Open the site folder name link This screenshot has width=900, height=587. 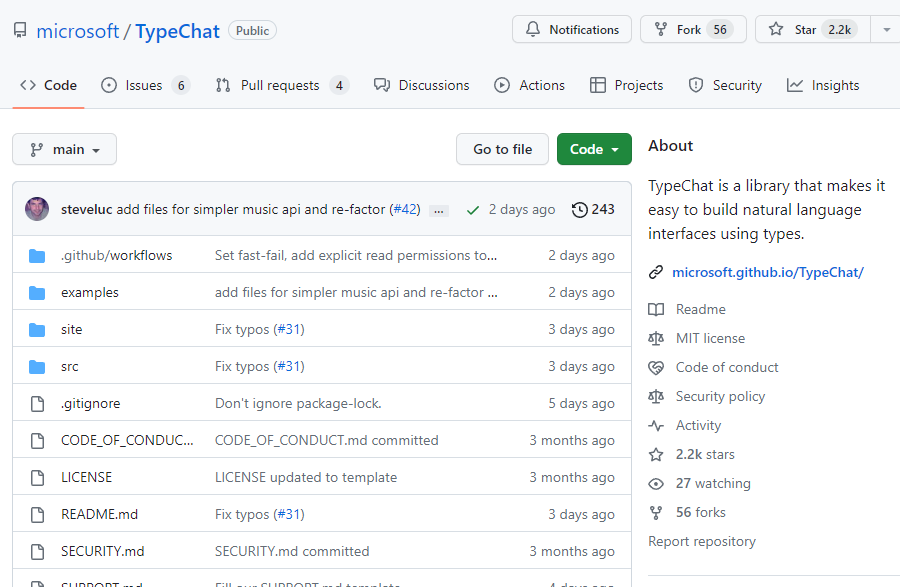tap(72, 329)
